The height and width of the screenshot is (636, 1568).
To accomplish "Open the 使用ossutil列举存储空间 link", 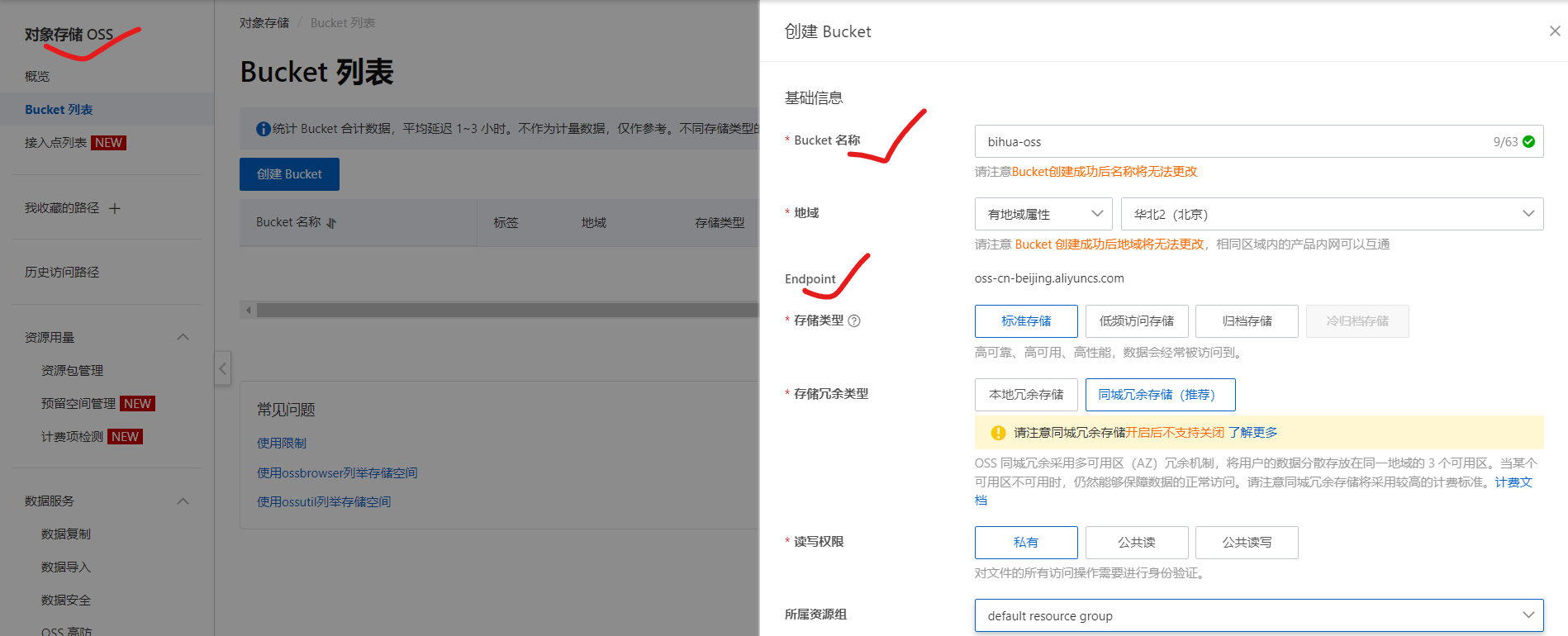I will tap(324, 501).
